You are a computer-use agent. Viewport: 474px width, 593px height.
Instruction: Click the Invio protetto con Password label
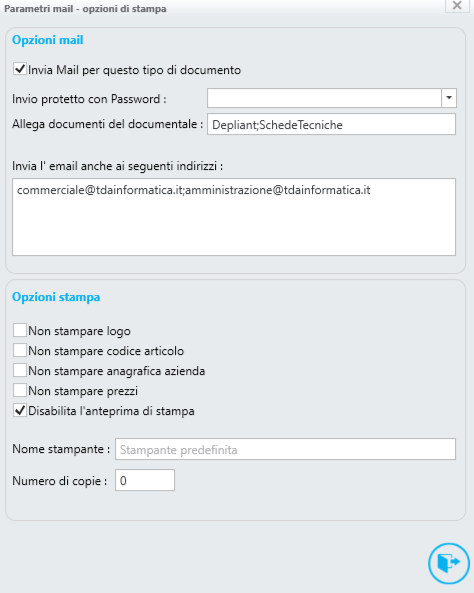(89, 99)
